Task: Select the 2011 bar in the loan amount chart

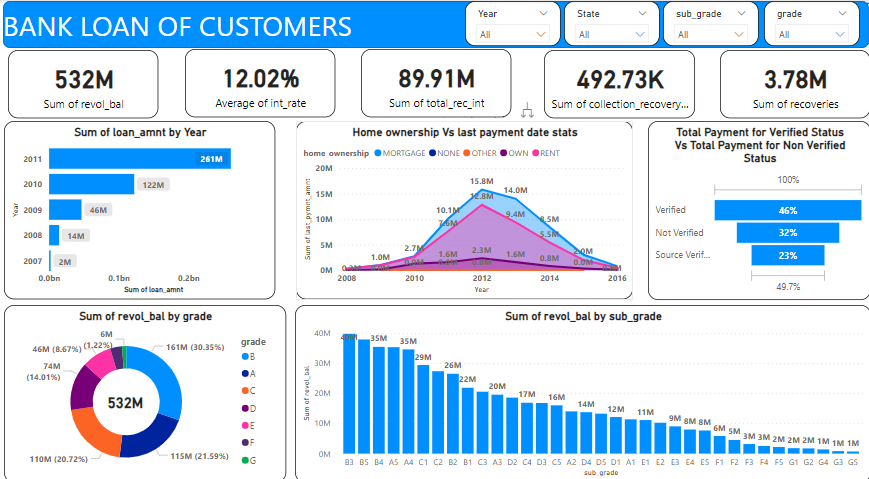Action: [x=139, y=158]
